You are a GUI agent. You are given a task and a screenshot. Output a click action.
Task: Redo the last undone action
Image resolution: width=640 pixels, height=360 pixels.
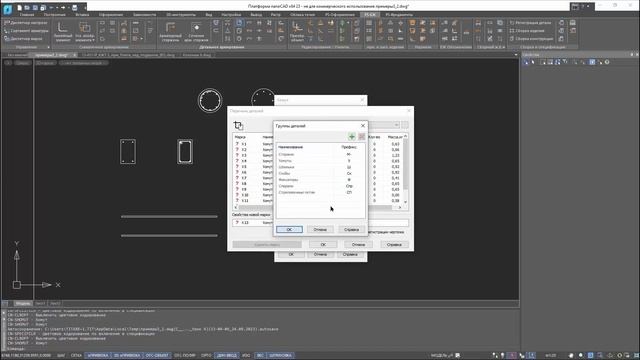point(62,7)
